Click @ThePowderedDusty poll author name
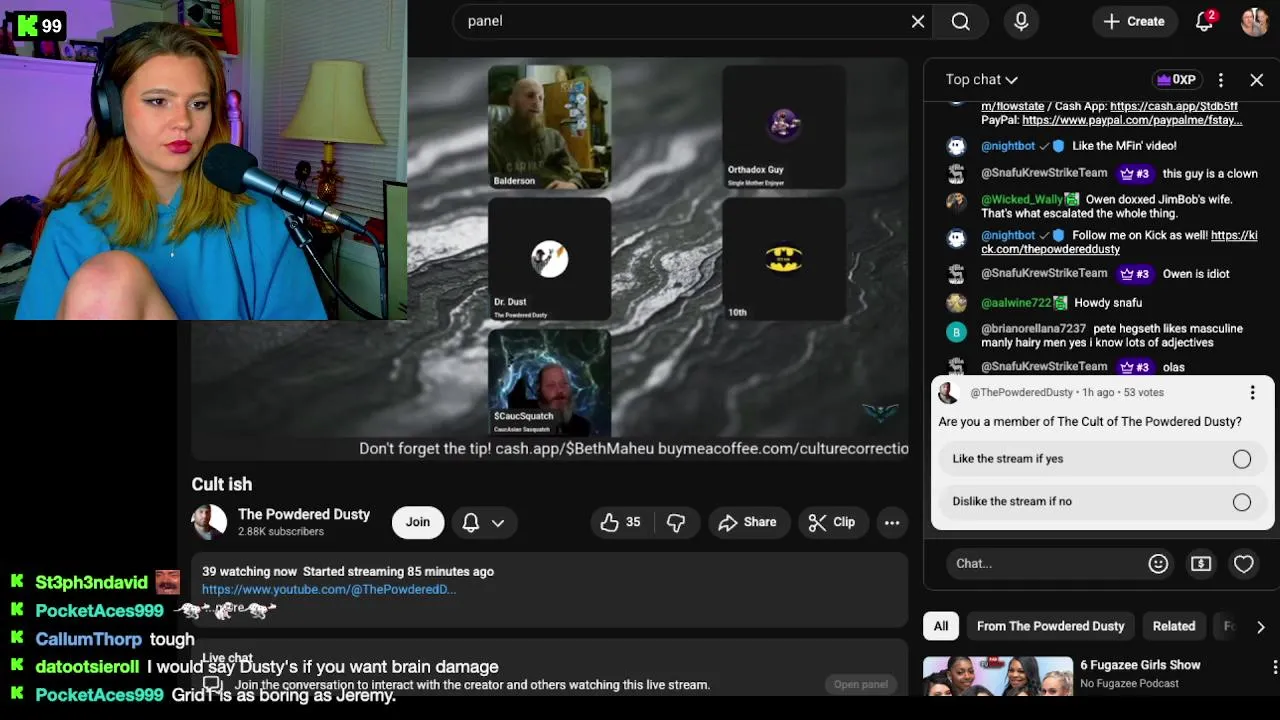 click(1021, 393)
